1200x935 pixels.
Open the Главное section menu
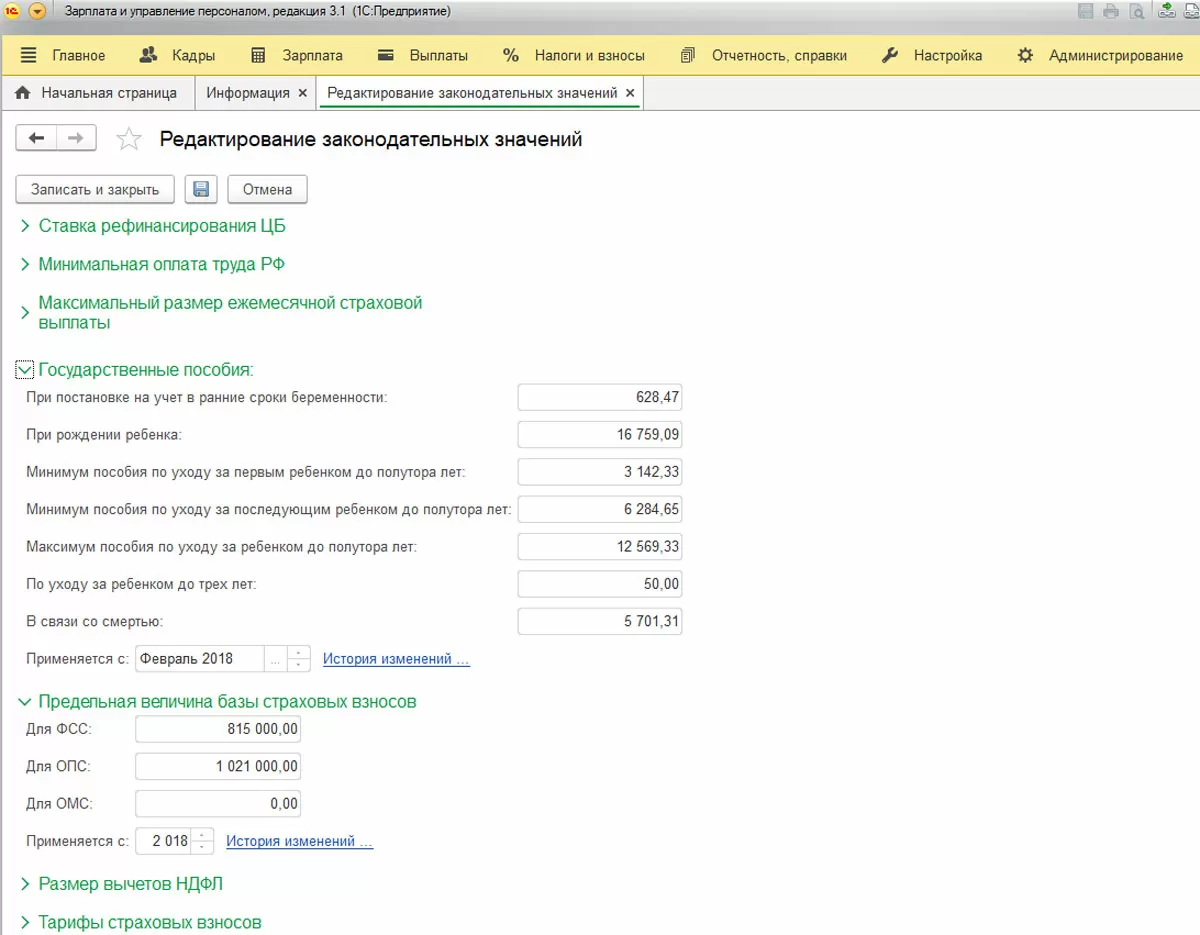pos(62,55)
